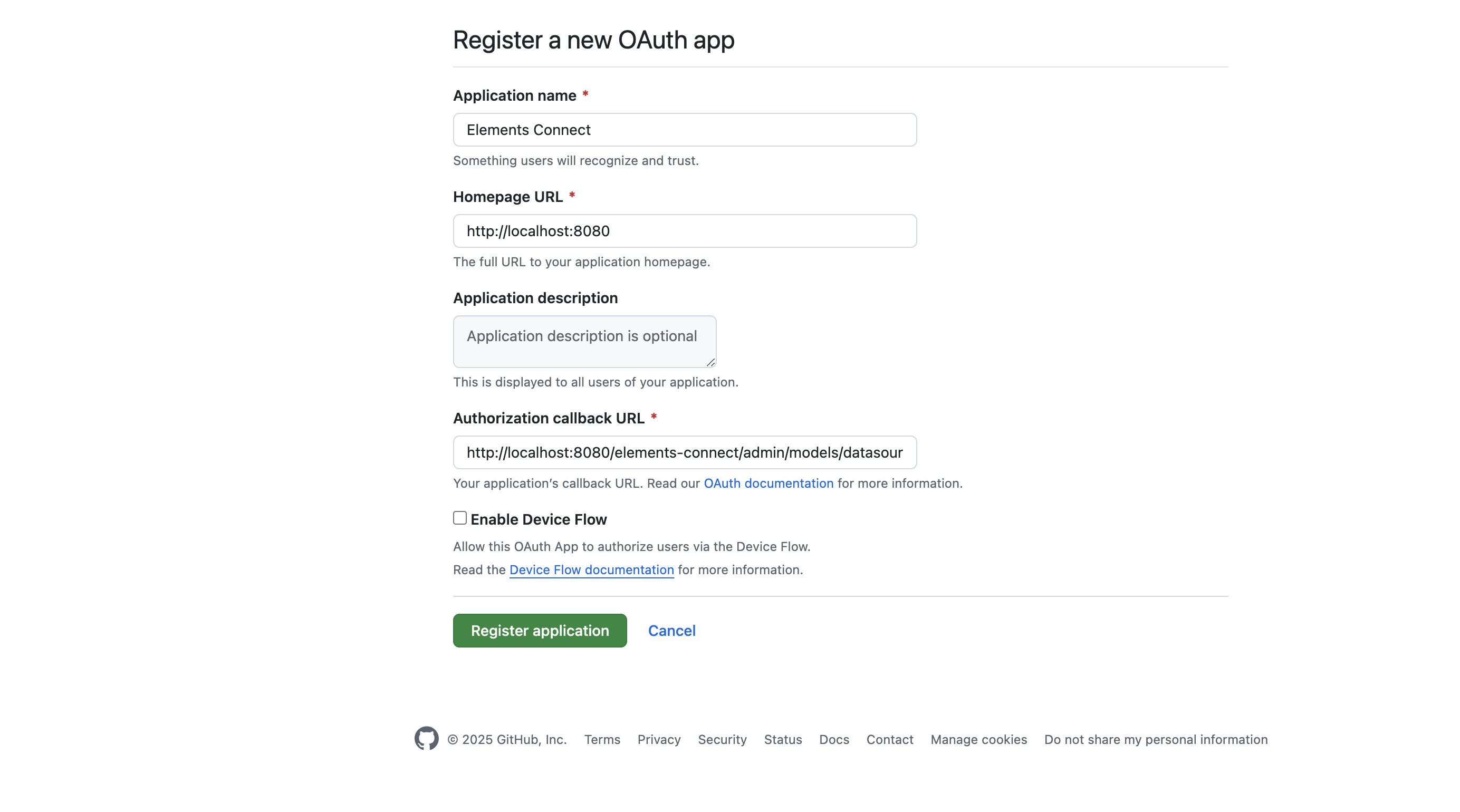
Task: Click Do not share my personal information
Action: (x=1156, y=739)
